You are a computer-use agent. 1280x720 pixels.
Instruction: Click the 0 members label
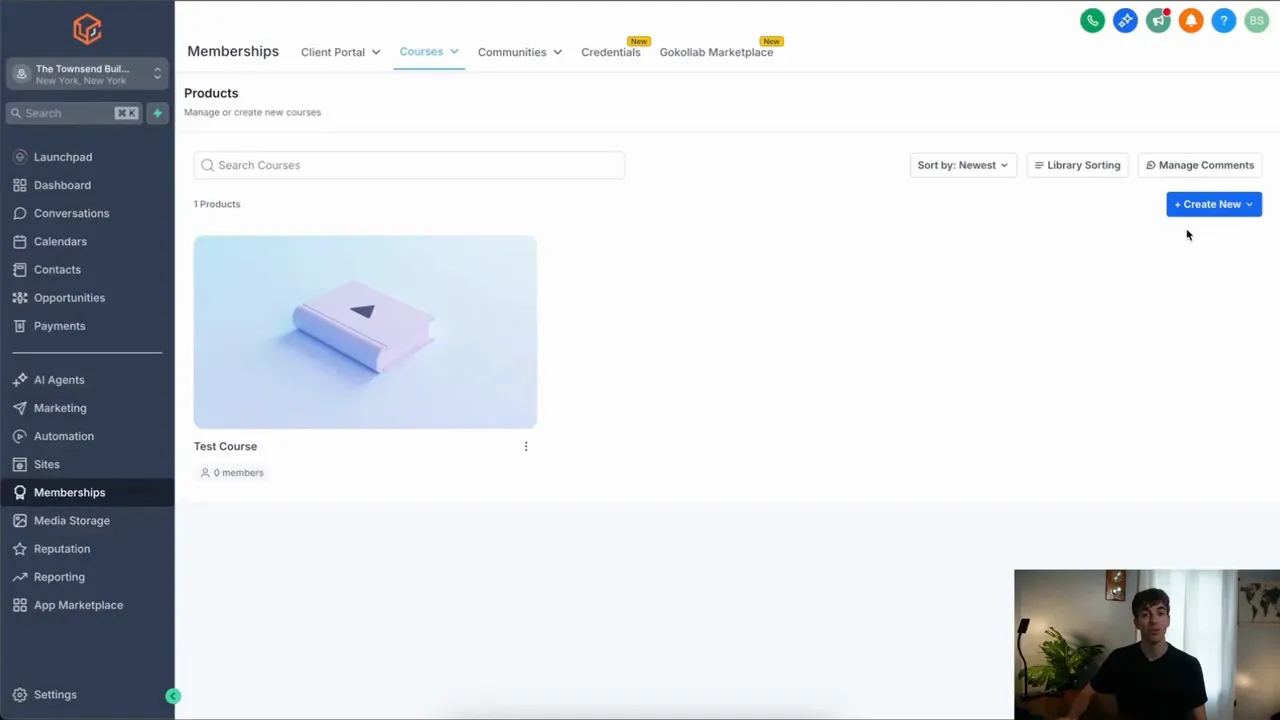coord(232,473)
